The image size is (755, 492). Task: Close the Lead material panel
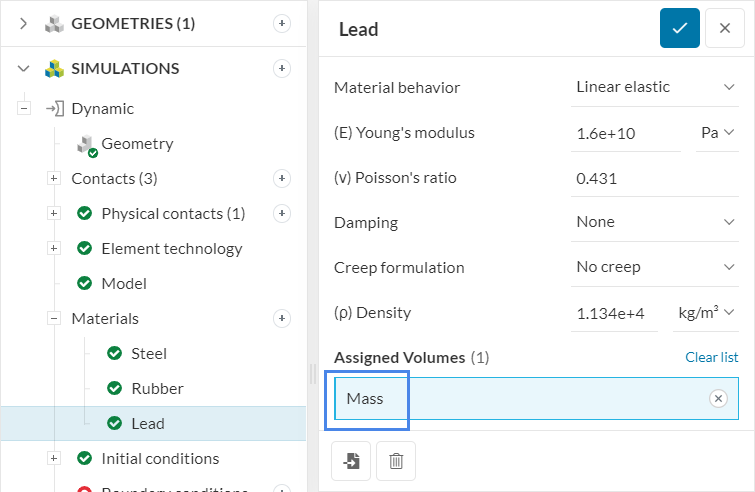724,29
